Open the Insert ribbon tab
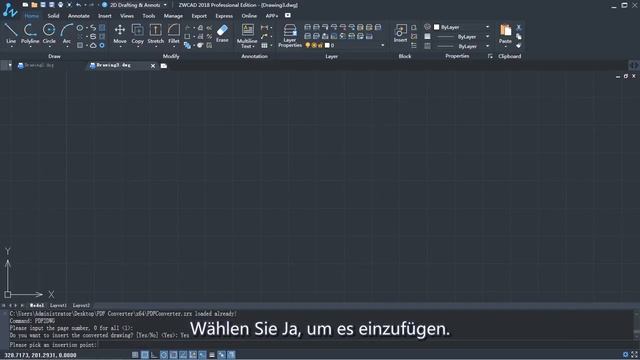The width and height of the screenshot is (640, 360). (104, 16)
